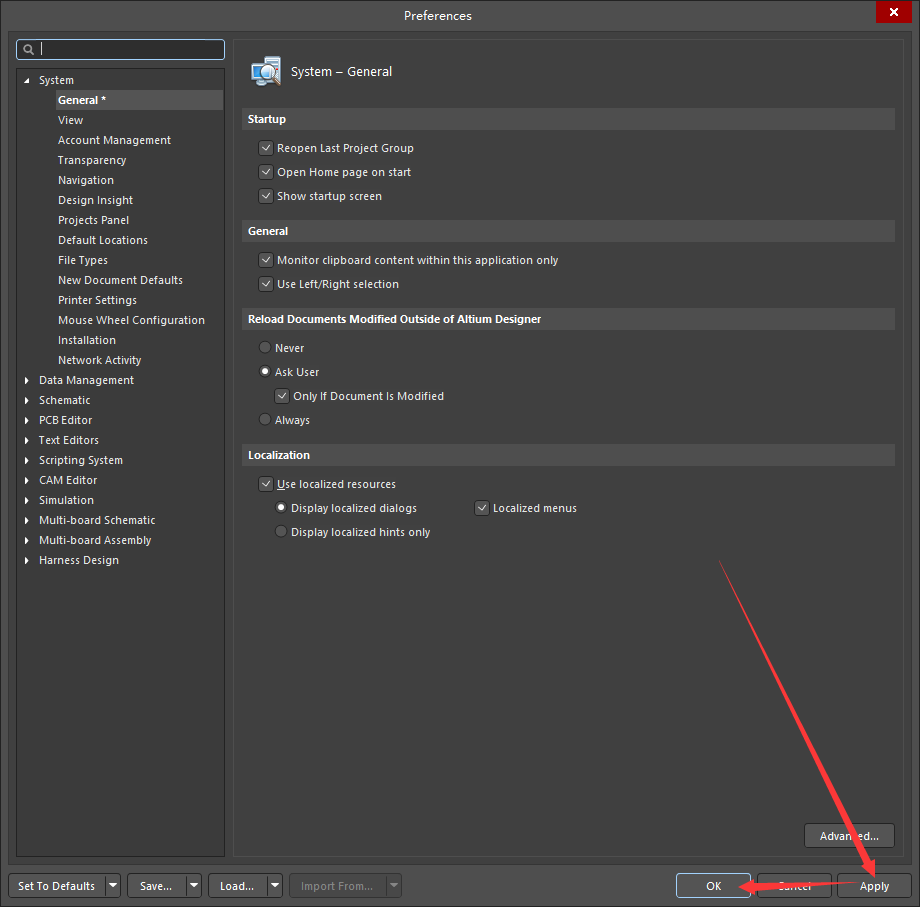Click the Load... button

238,885
